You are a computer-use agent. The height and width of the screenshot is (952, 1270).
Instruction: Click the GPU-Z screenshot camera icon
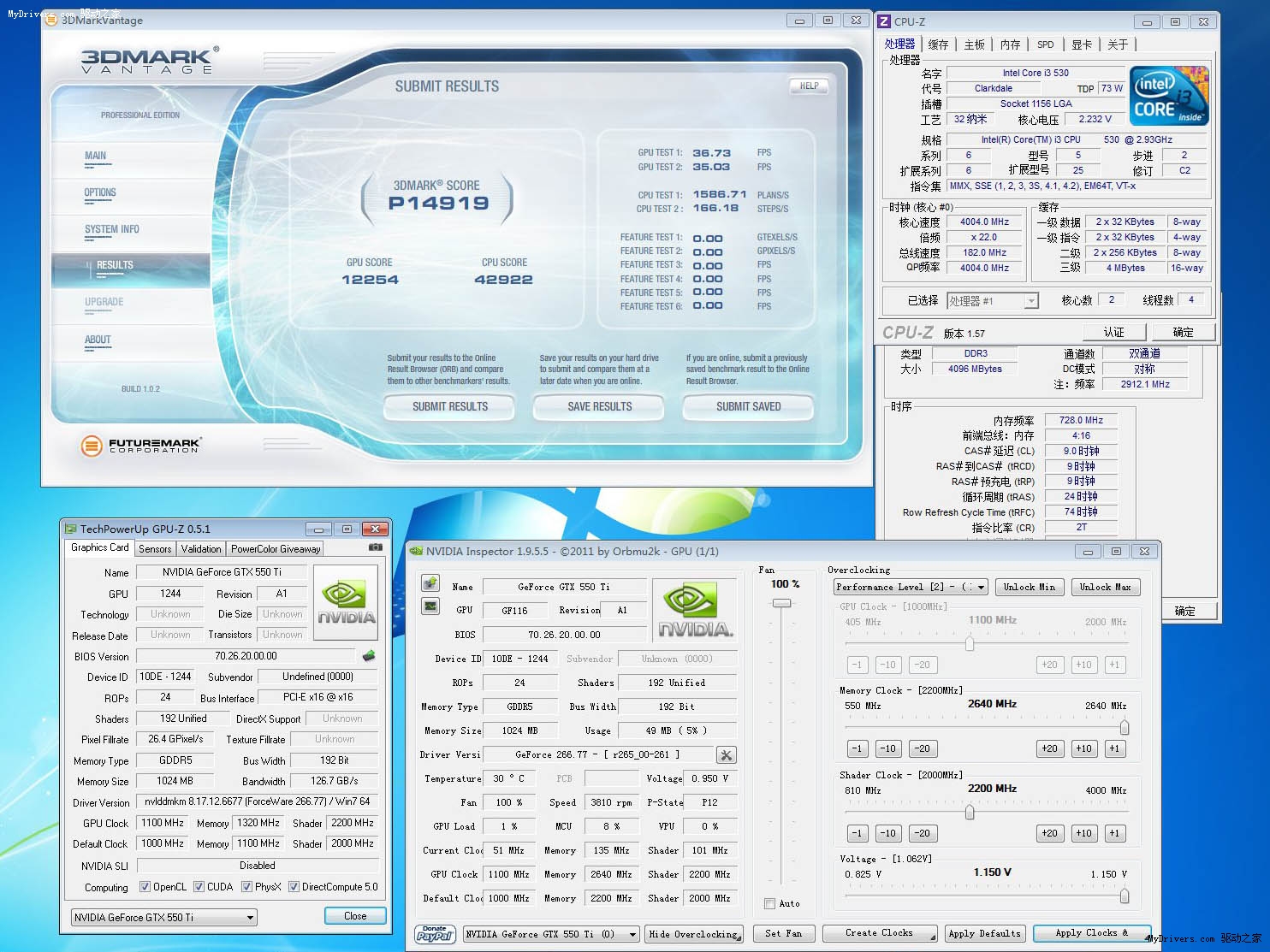[x=375, y=547]
